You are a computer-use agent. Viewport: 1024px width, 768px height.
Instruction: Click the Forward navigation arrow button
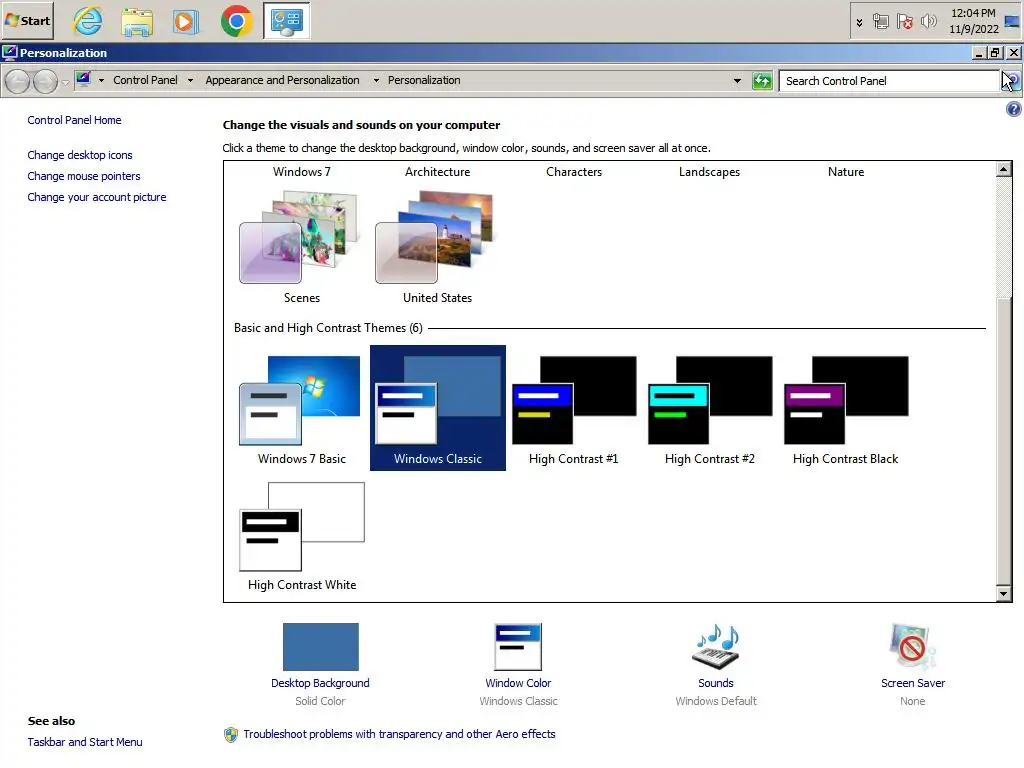45,81
